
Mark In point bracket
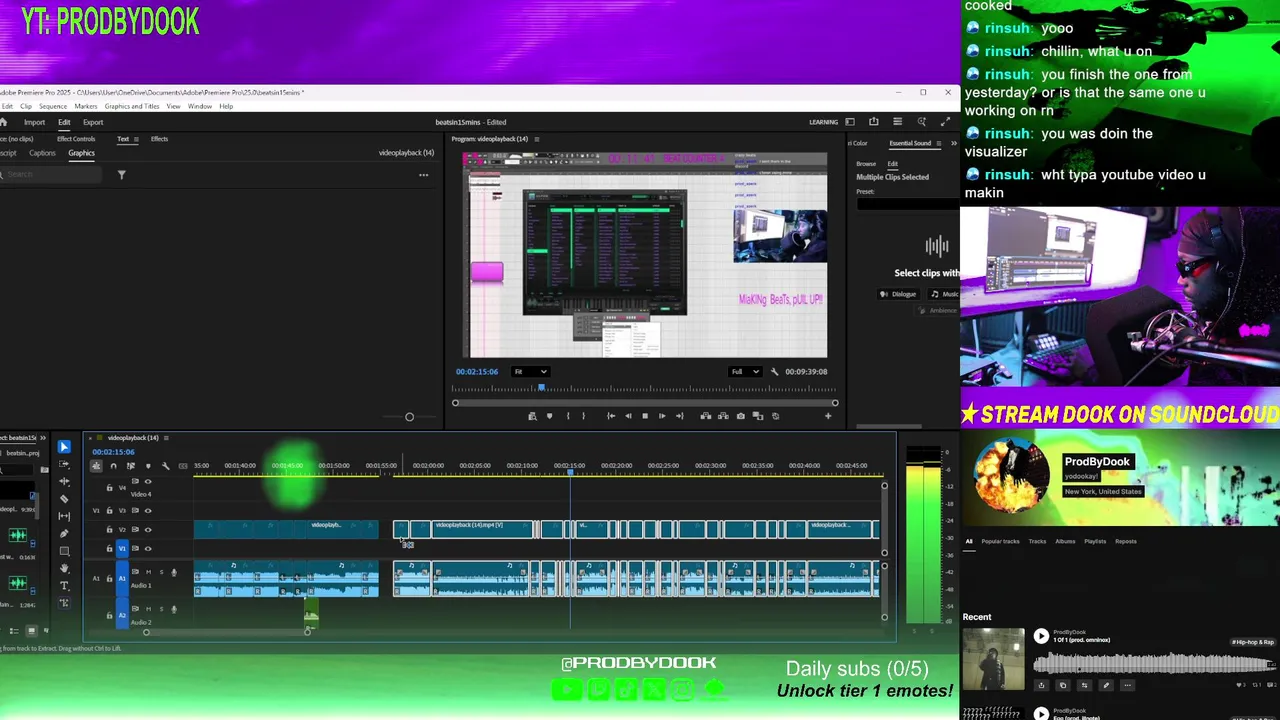point(567,416)
